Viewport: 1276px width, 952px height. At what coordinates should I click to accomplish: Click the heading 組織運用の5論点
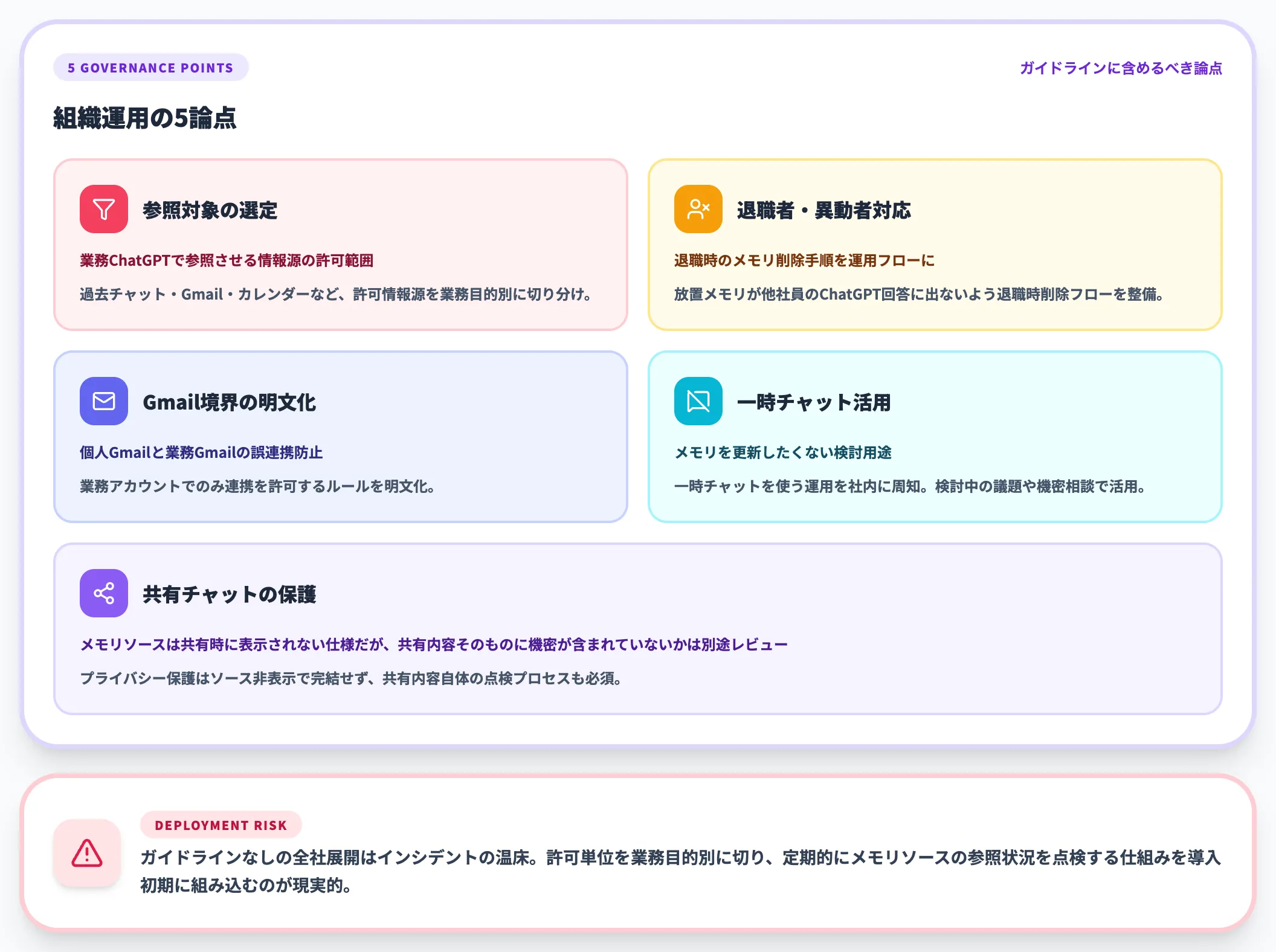145,118
